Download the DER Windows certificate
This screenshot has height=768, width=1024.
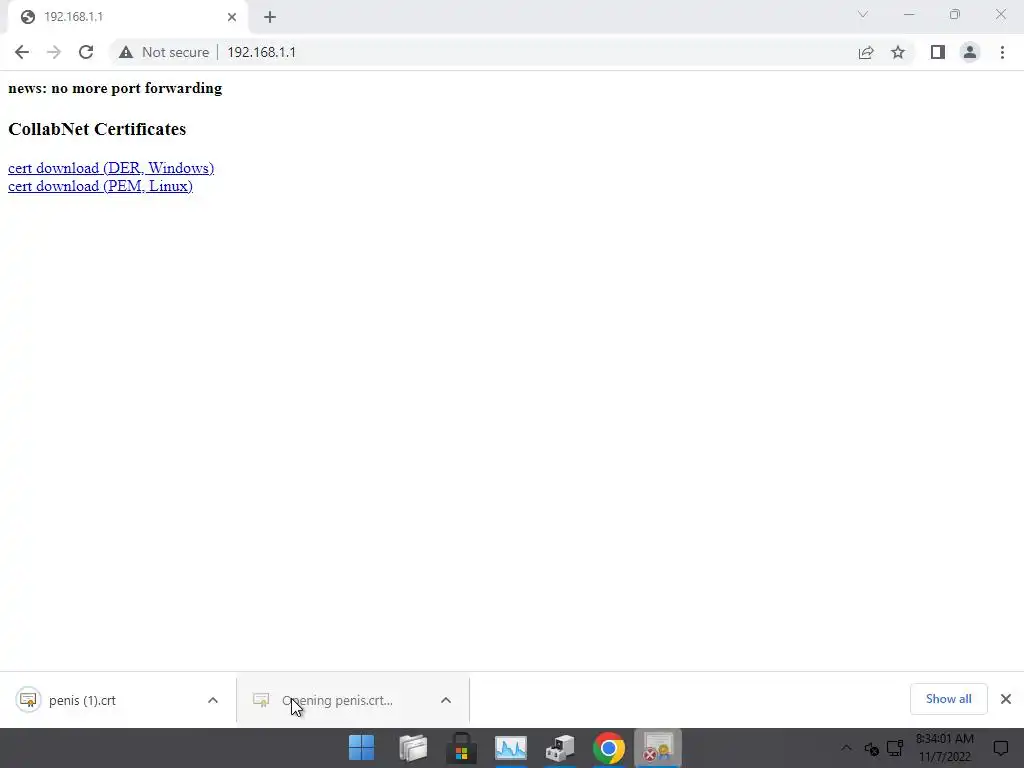click(x=111, y=168)
